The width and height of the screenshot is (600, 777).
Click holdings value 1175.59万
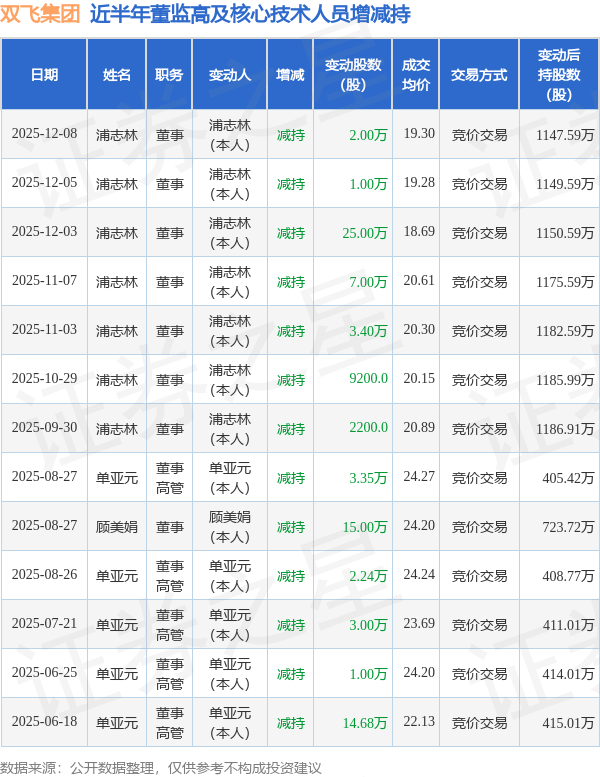[565, 282]
